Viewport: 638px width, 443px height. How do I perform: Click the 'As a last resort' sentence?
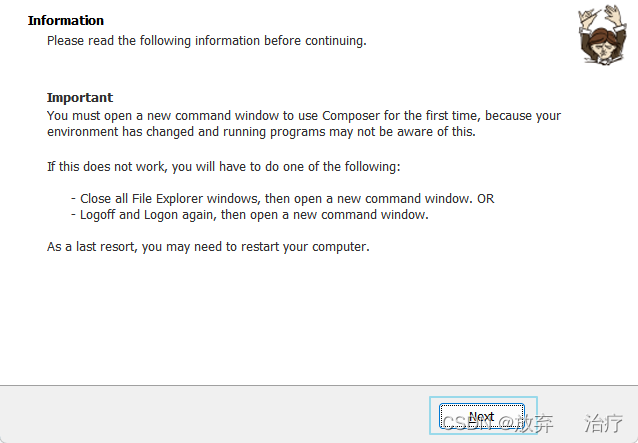coord(208,247)
